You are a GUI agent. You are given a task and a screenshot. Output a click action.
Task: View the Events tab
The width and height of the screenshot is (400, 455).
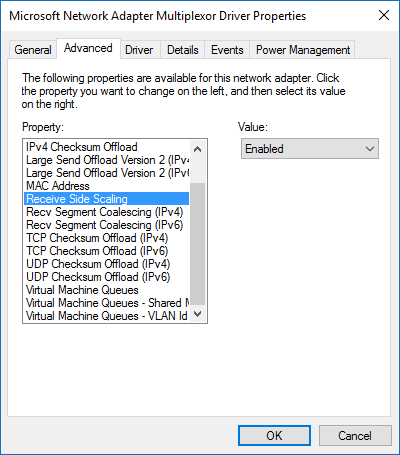pos(227,50)
